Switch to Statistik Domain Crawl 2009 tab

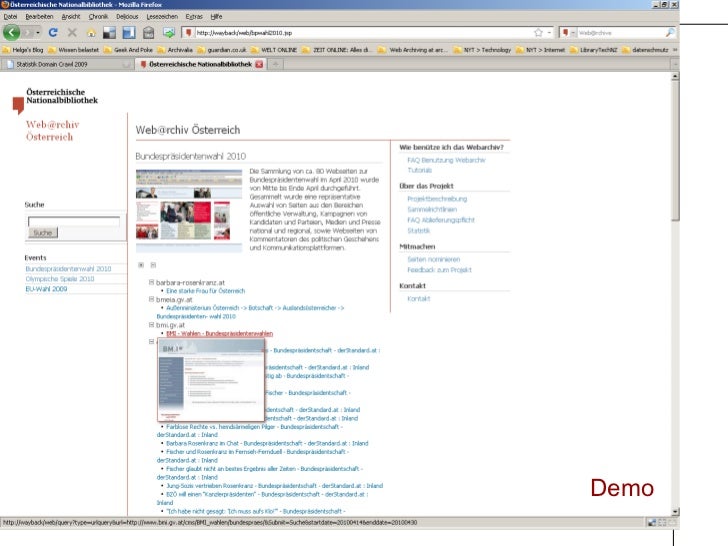coord(67,64)
